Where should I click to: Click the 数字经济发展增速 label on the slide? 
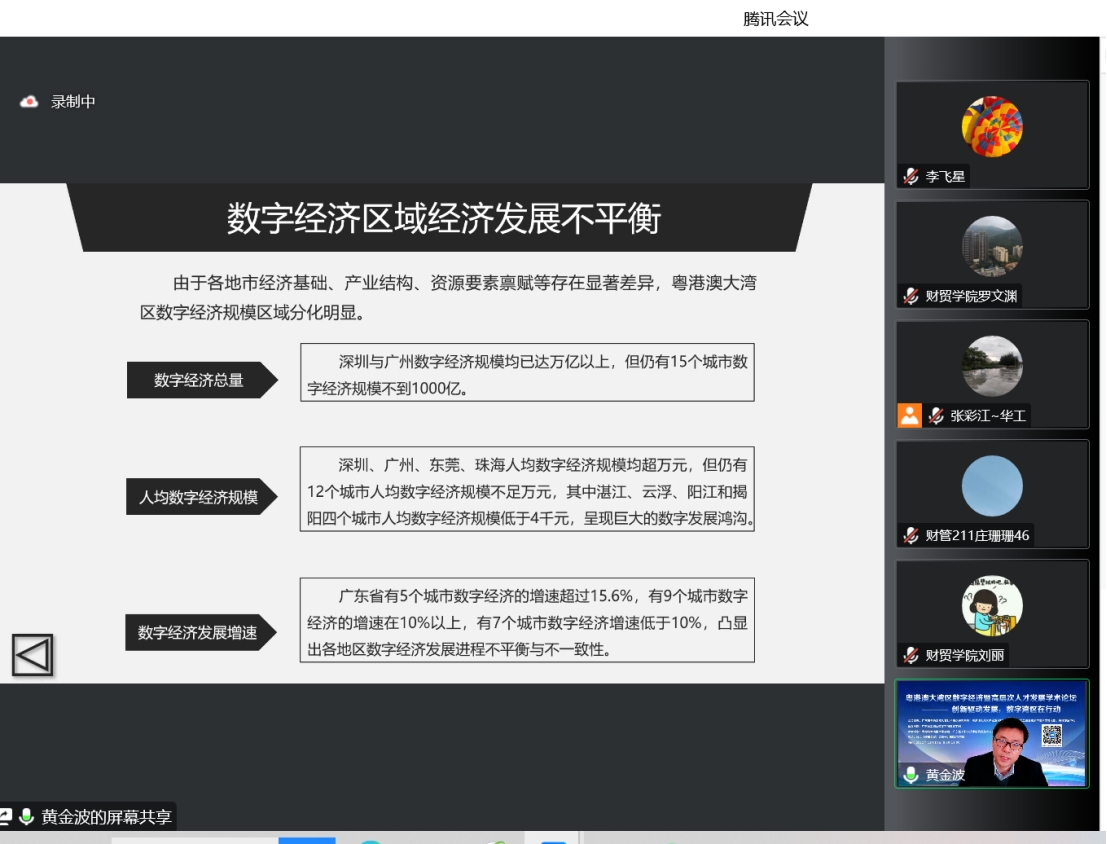(x=198, y=632)
